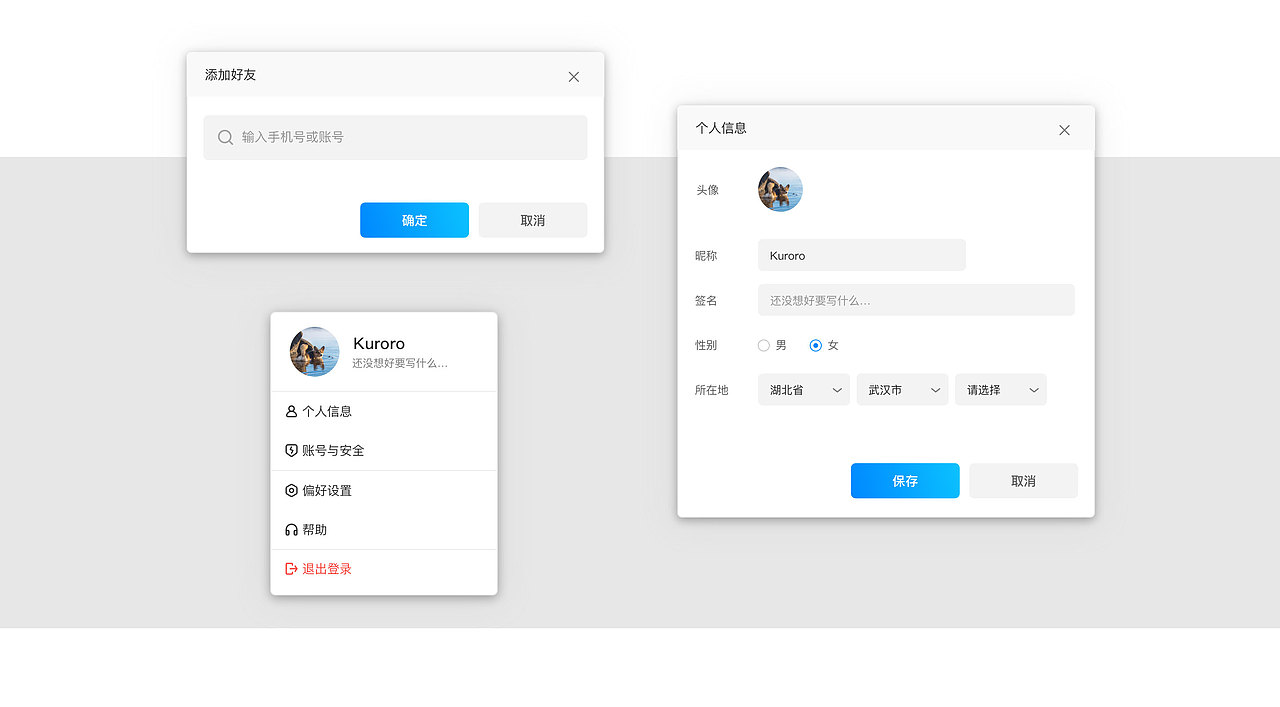The width and height of the screenshot is (1280, 707).
Task: Click the Kuroro name in user menu
Action: point(379,343)
